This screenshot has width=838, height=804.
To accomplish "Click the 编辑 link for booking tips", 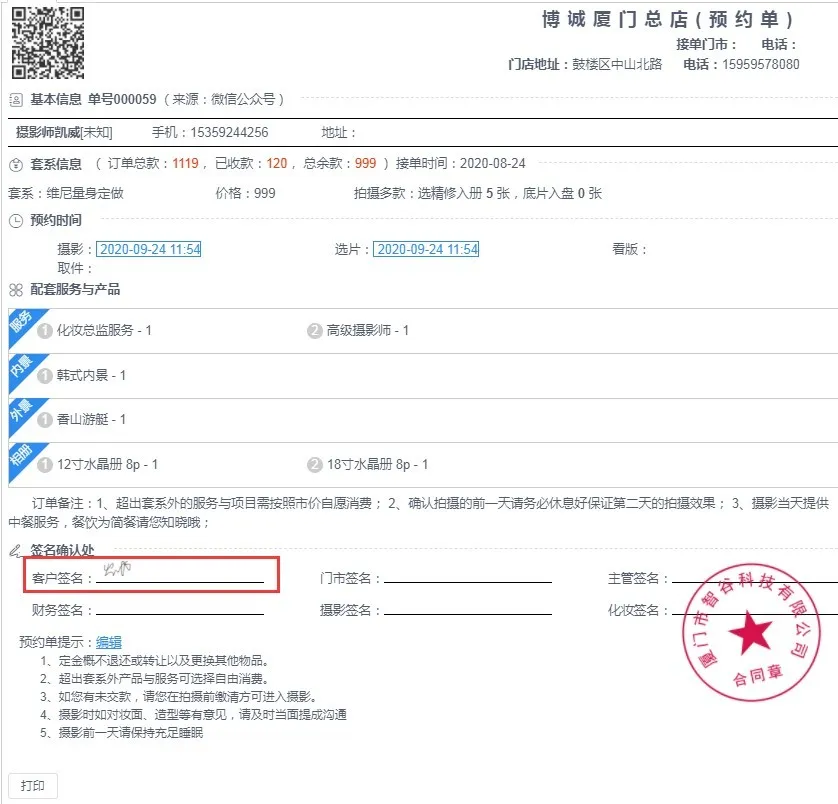I will (109, 642).
